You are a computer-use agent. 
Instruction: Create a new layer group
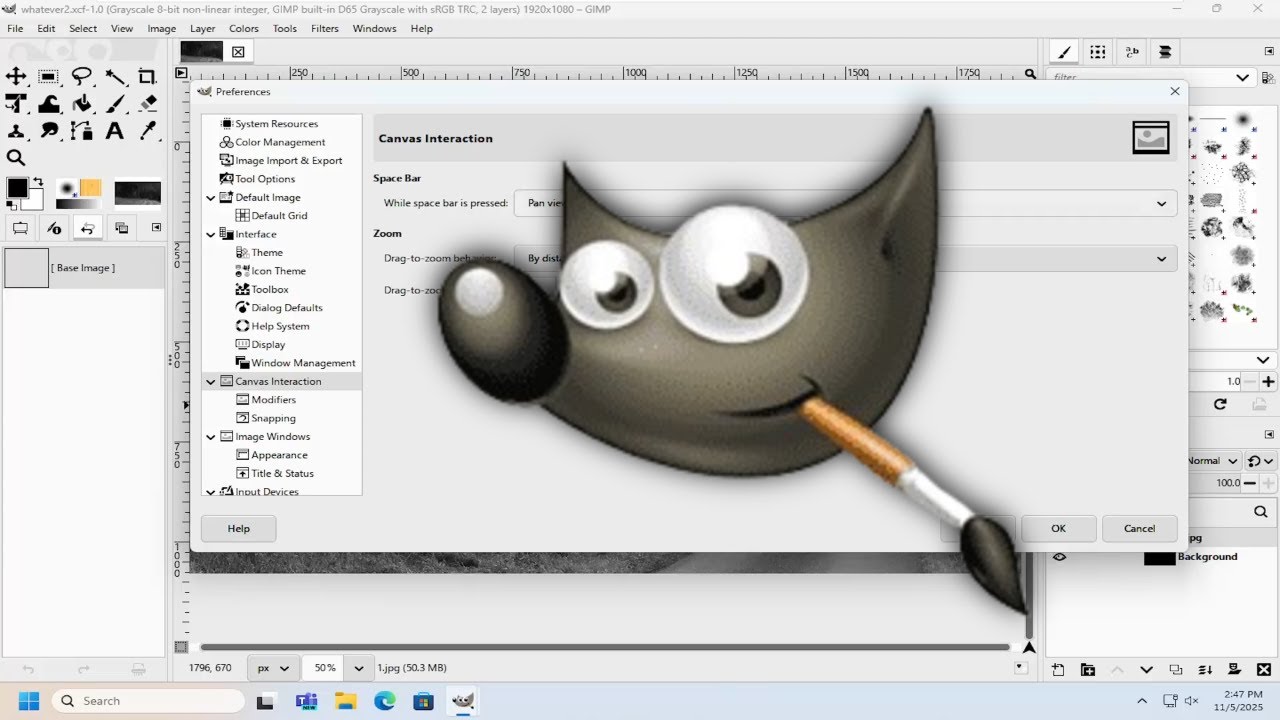point(1088,670)
